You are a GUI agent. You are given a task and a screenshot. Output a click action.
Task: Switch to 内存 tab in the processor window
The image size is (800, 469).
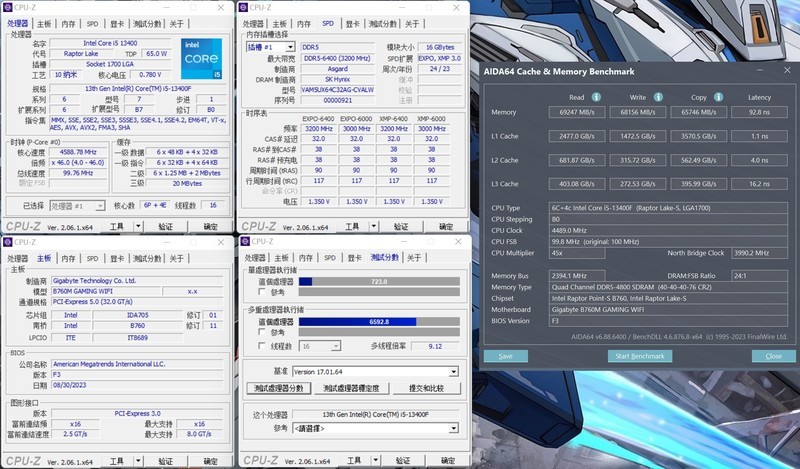click(x=68, y=24)
